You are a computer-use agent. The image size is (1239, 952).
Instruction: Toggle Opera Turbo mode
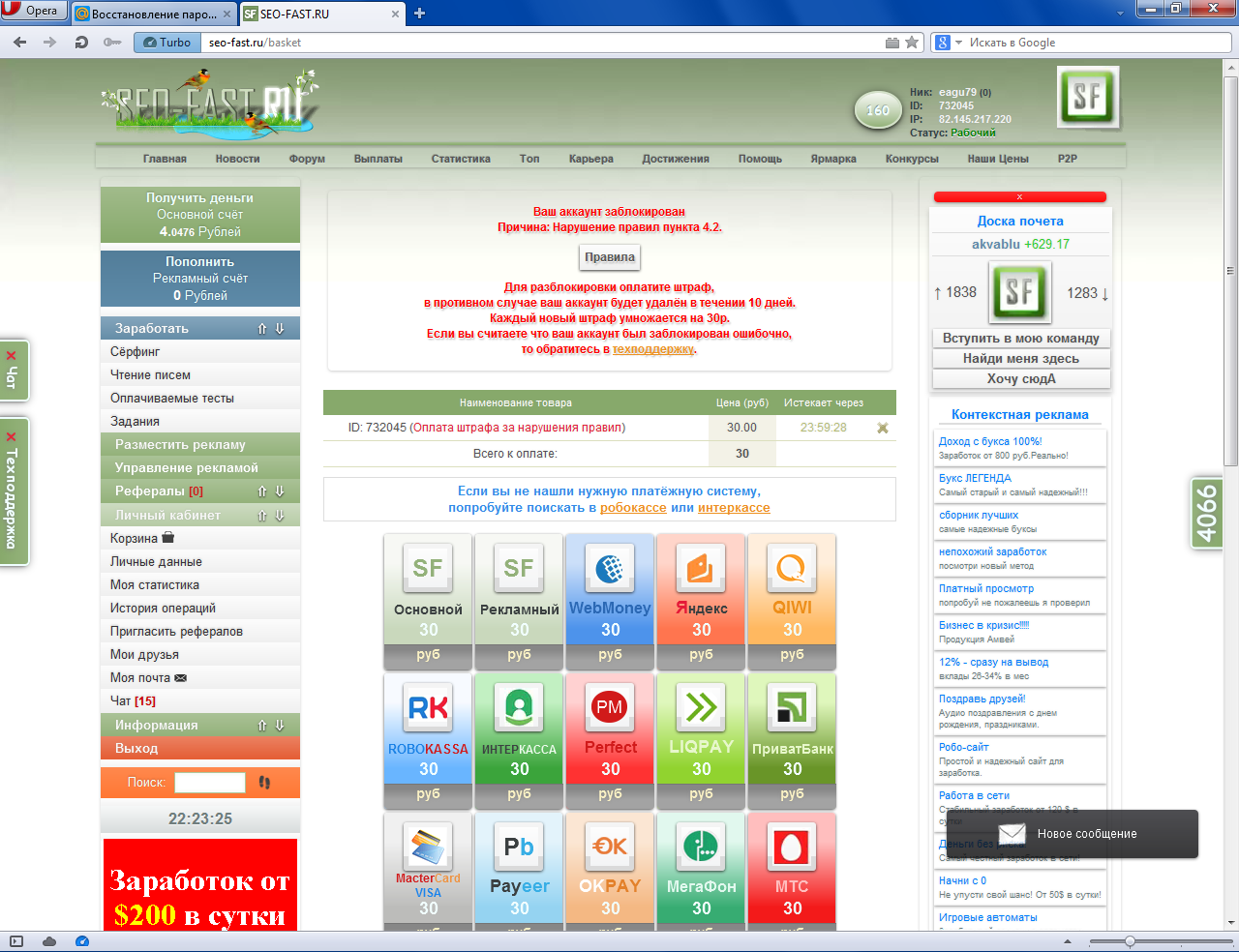pos(166,42)
